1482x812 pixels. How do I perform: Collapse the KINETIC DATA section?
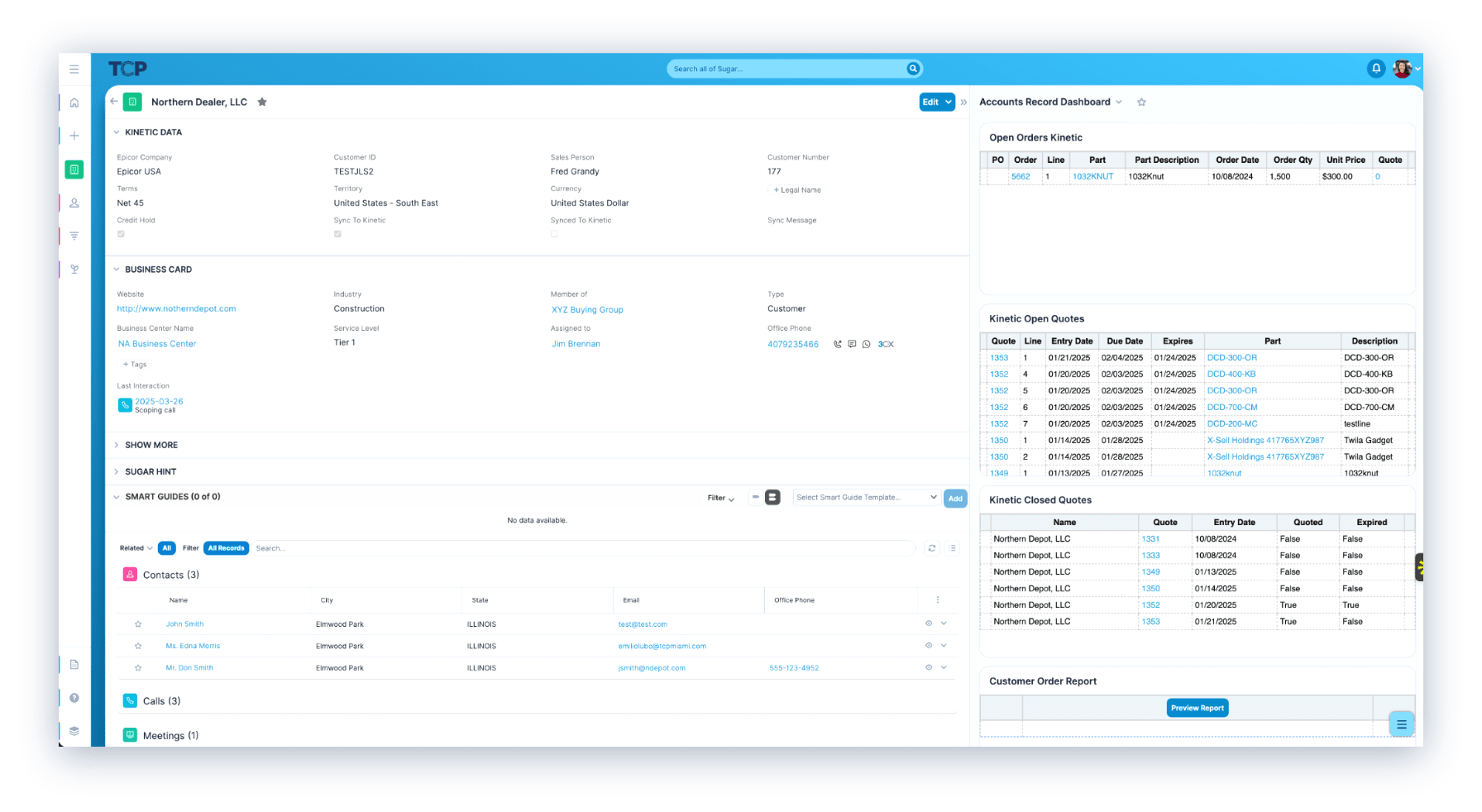pyautogui.click(x=117, y=132)
